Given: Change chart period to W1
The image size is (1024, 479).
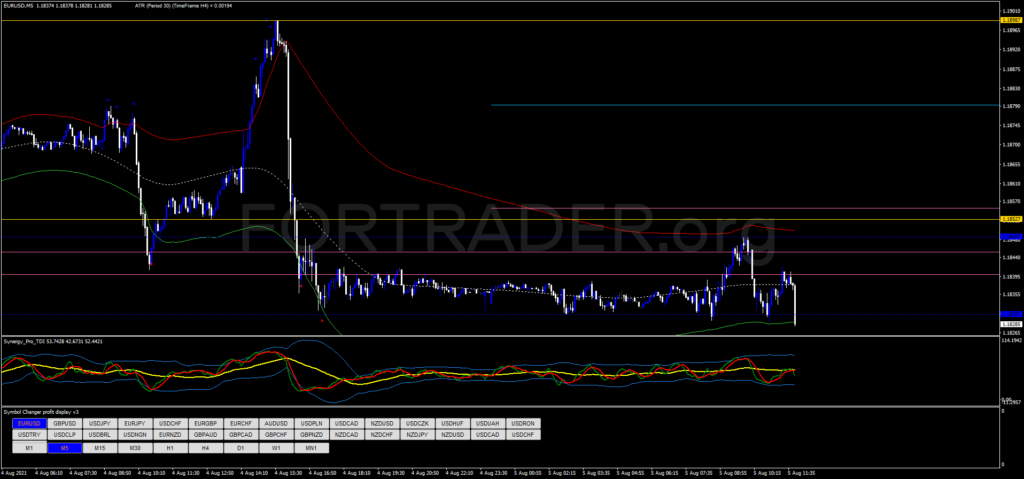Looking at the screenshot, I should [276, 448].
